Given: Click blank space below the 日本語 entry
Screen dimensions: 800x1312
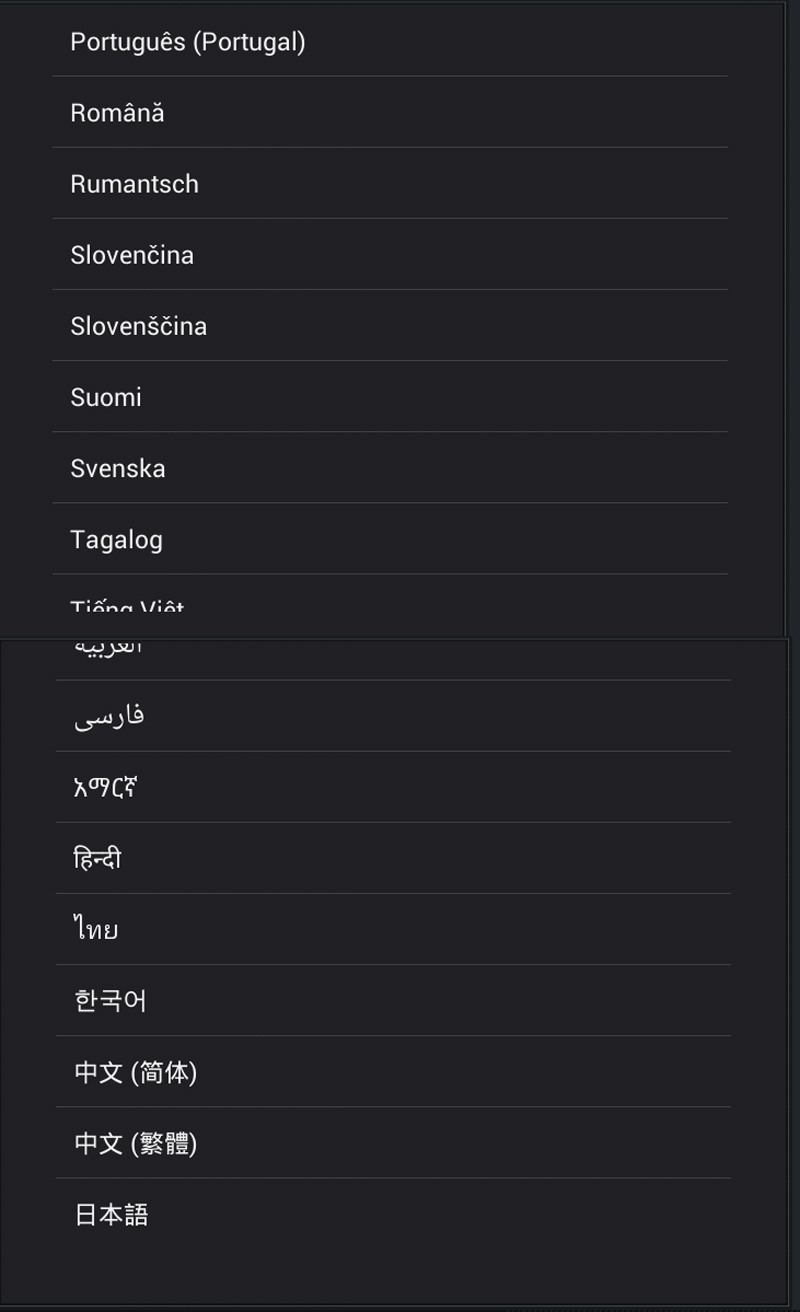Looking at the screenshot, I should click(x=393, y=1275).
